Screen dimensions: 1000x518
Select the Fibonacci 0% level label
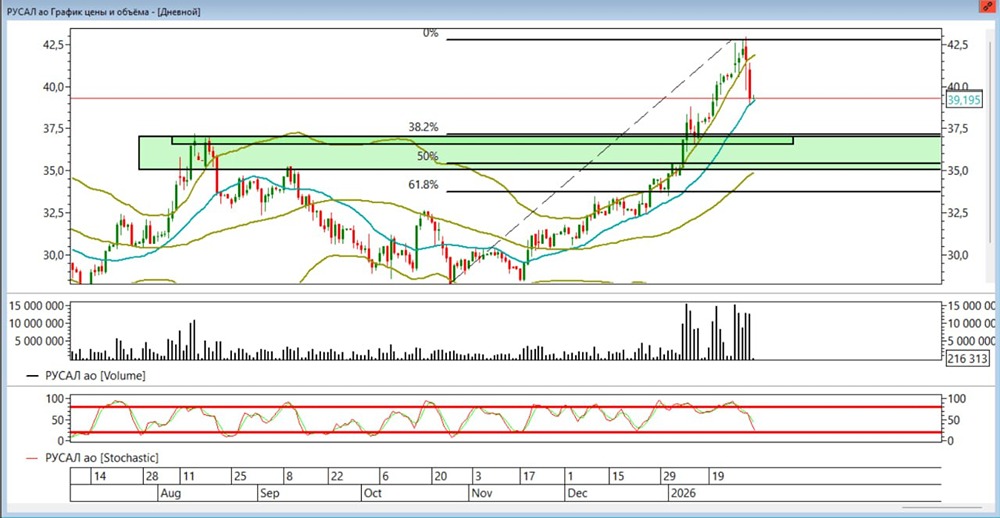pyautogui.click(x=430, y=33)
